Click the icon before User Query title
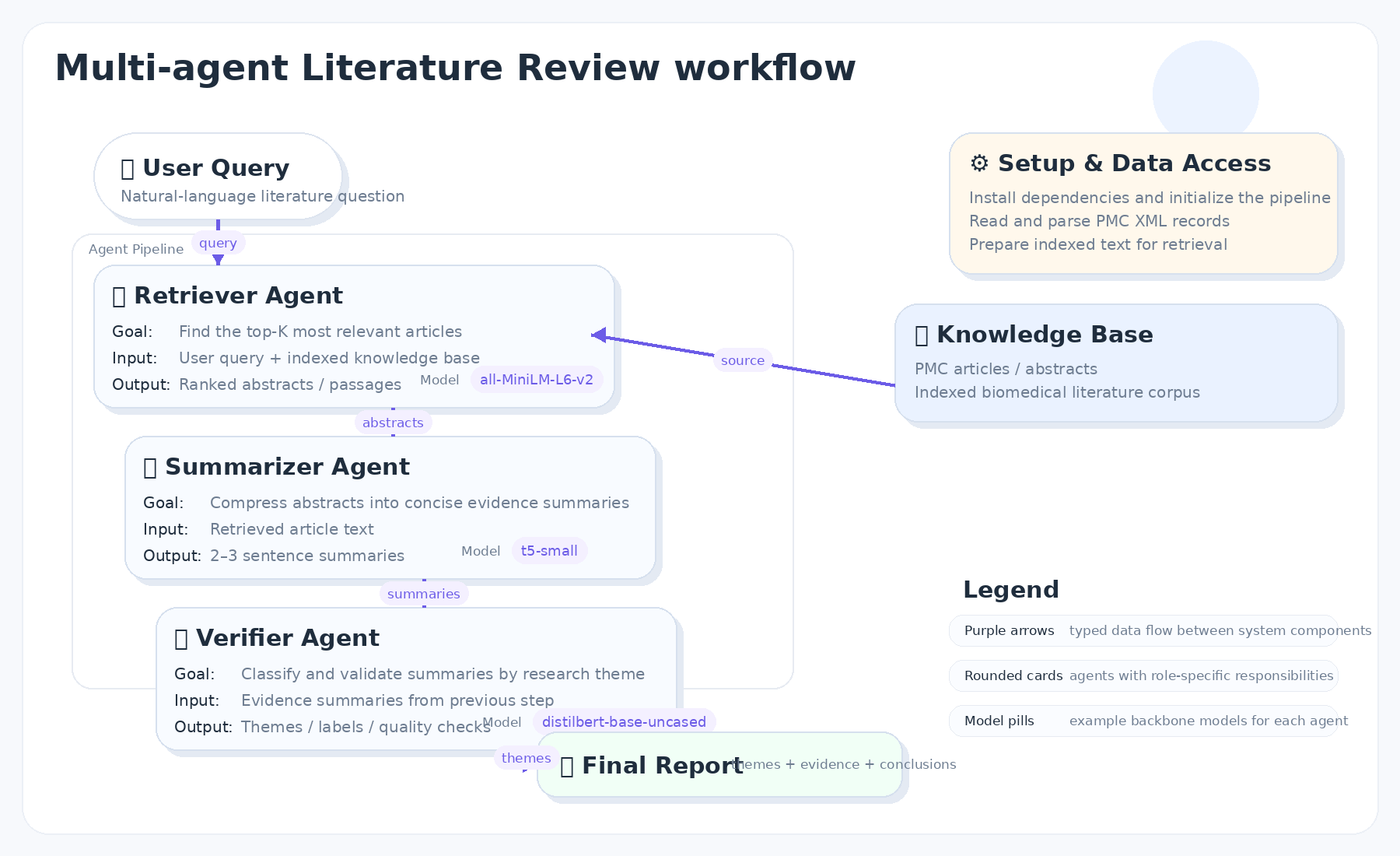Screen dimensions: 1400x856 (x=128, y=169)
